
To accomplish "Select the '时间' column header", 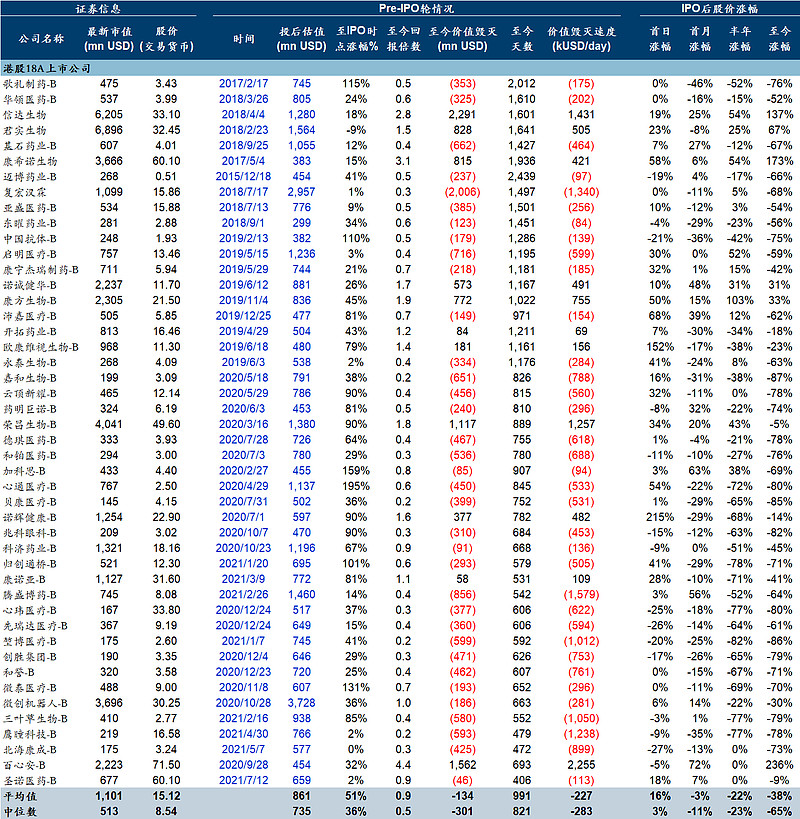I will 243,39.
